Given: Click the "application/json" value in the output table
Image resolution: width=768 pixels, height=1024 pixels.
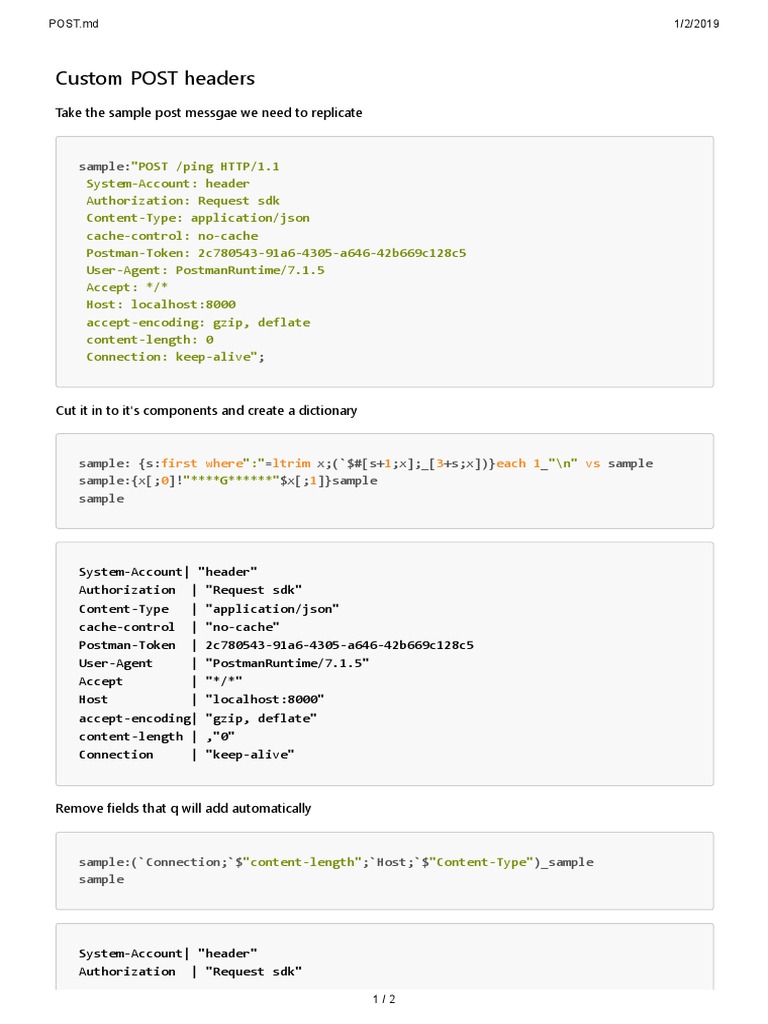Looking at the screenshot, I should 272,609.
